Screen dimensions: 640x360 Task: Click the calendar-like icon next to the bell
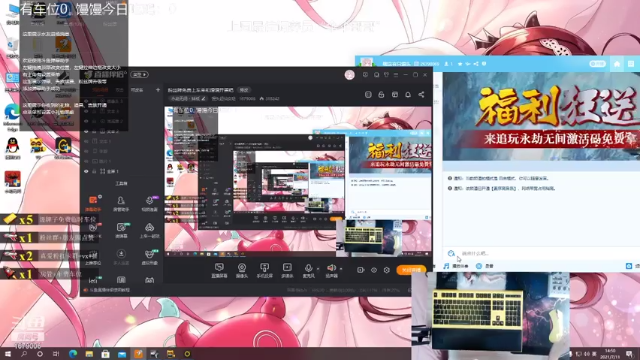tap(395, 94)
